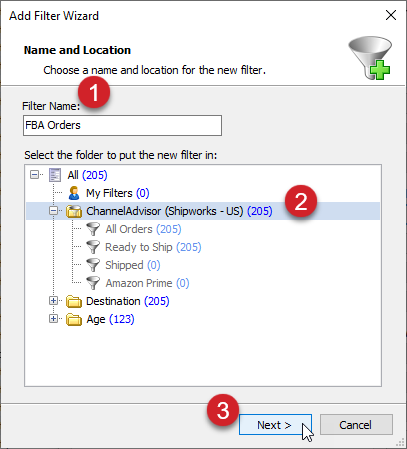Click the All filters document icon
The height and width of the screenshot is (449, 407).
[55, 175]
